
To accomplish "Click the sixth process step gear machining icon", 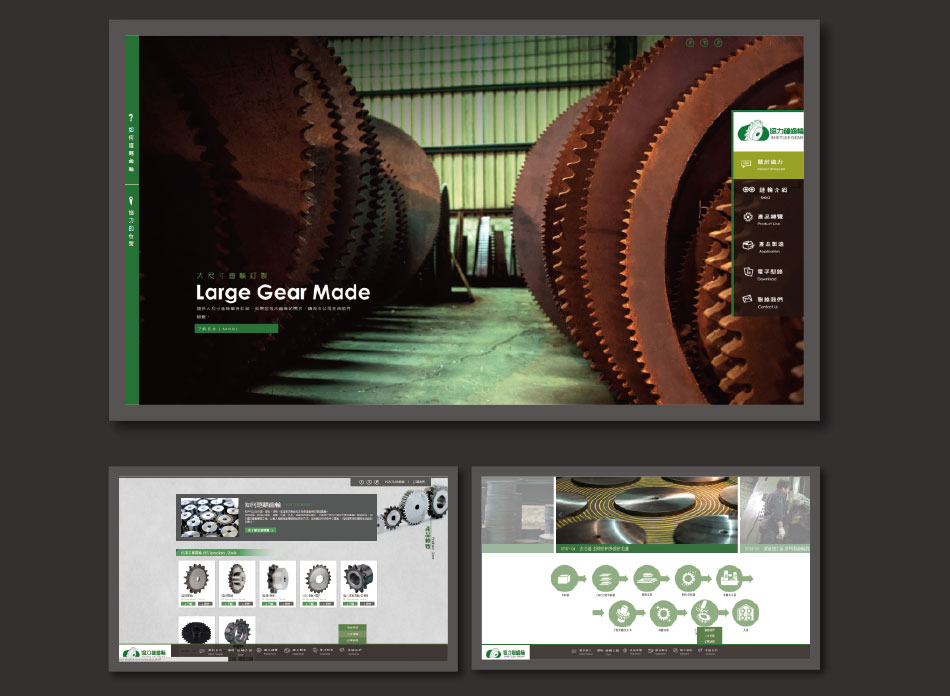I will (622, 613).
